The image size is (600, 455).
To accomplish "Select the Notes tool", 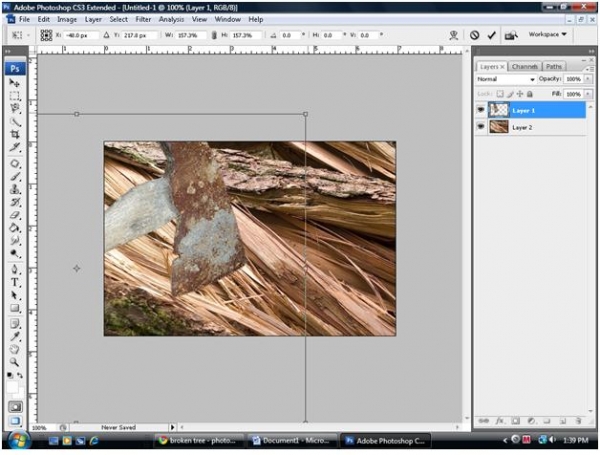I will click(15, 324).
